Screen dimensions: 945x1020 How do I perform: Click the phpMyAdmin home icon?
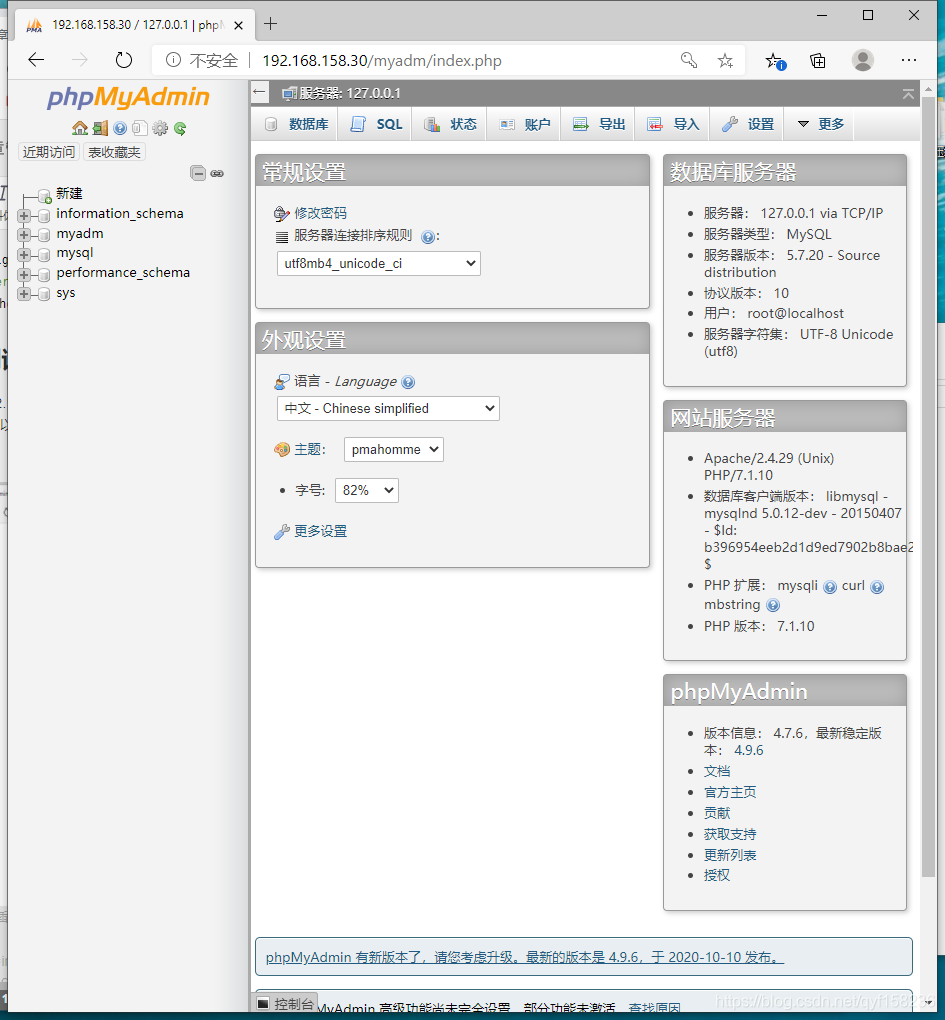[x=79, y=128]
